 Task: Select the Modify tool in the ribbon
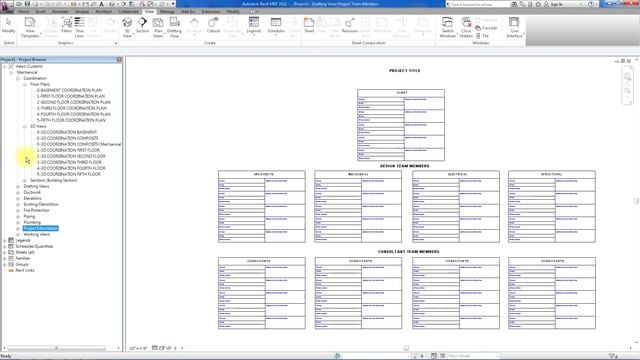(8, 26)
